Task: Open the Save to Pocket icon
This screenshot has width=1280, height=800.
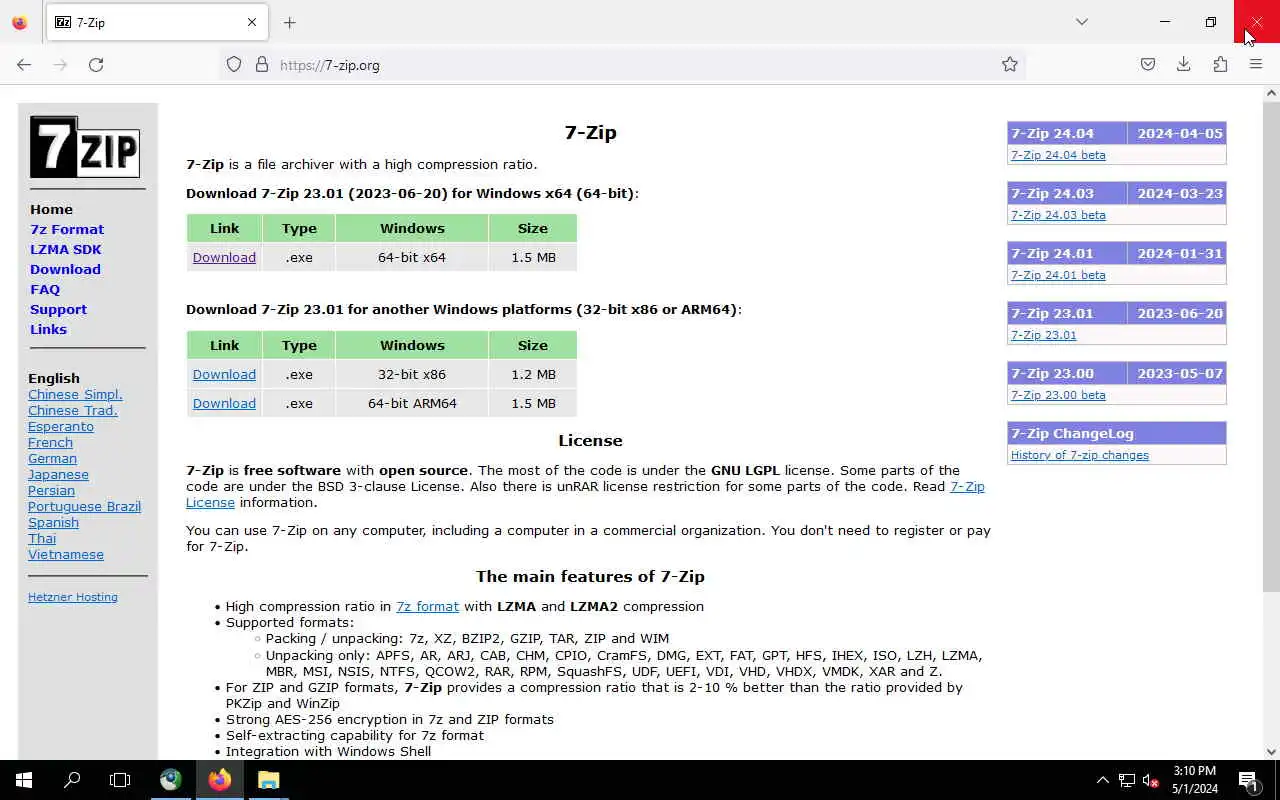Action: [1148, 65]
